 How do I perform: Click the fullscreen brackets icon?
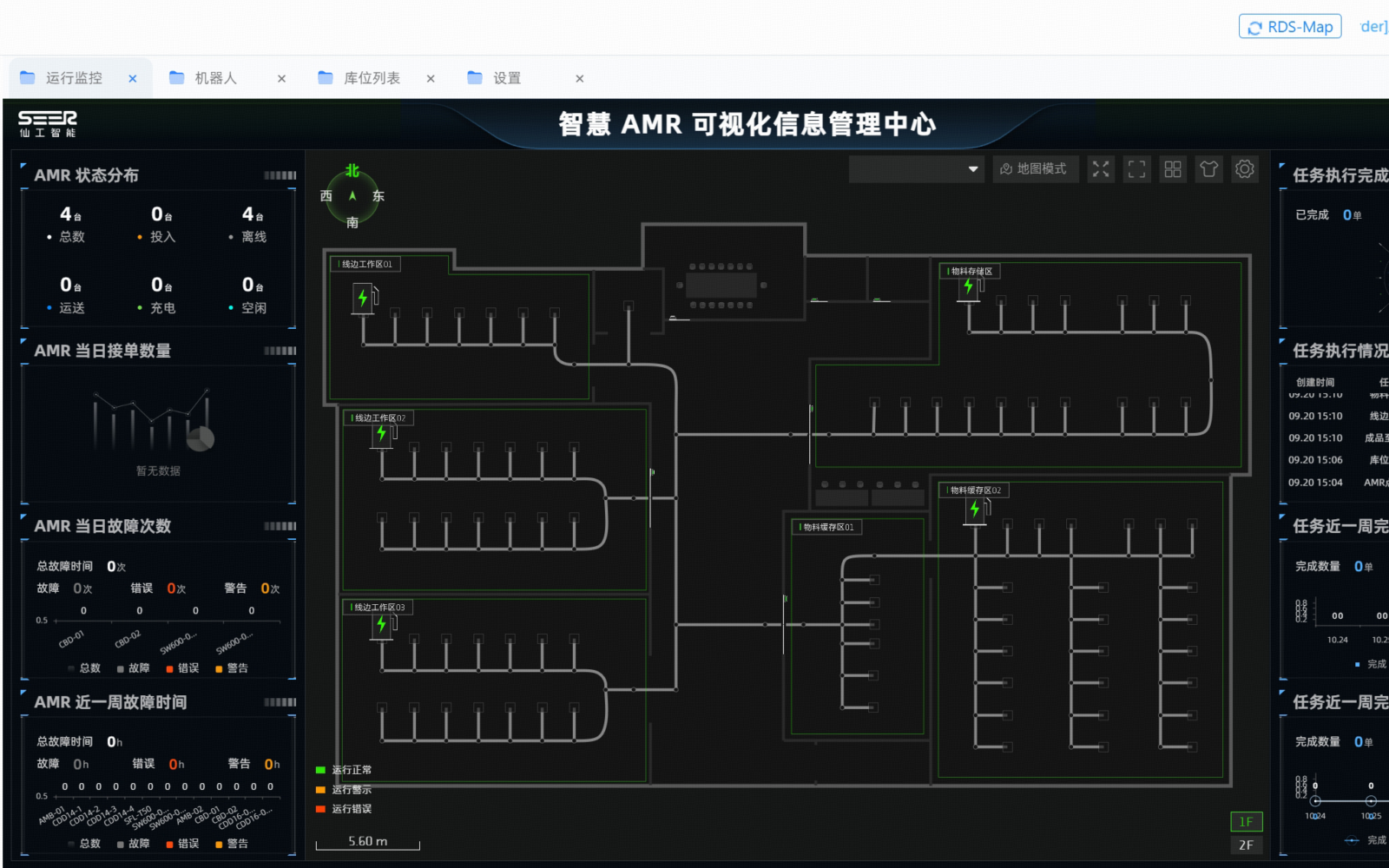click(x=1136, y=169)
